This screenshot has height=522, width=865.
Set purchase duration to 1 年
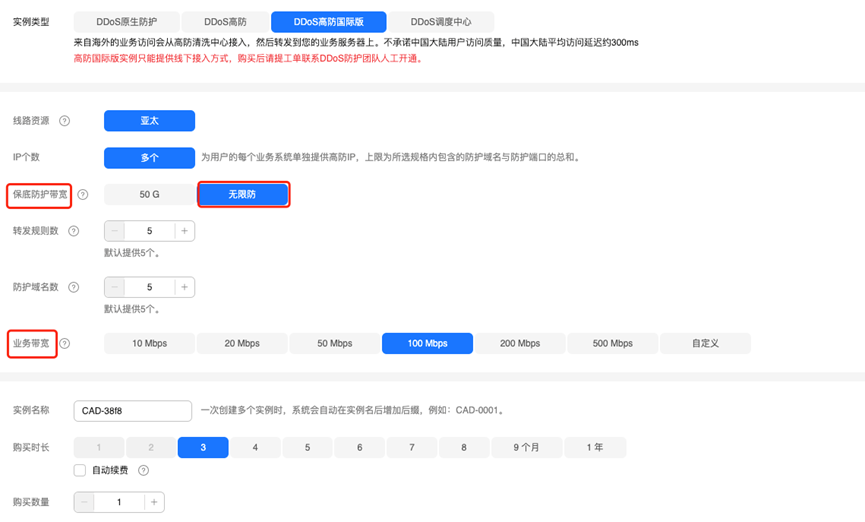595,447
